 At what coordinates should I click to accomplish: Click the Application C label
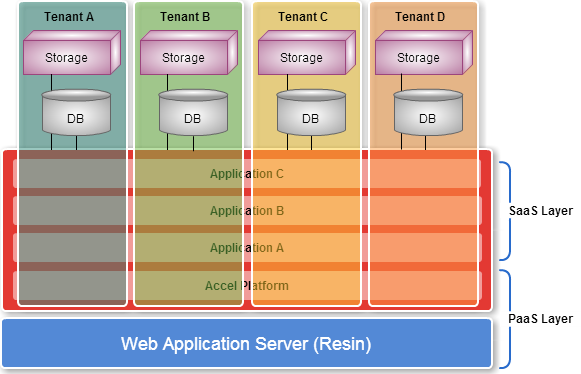(x=247, y=174)
